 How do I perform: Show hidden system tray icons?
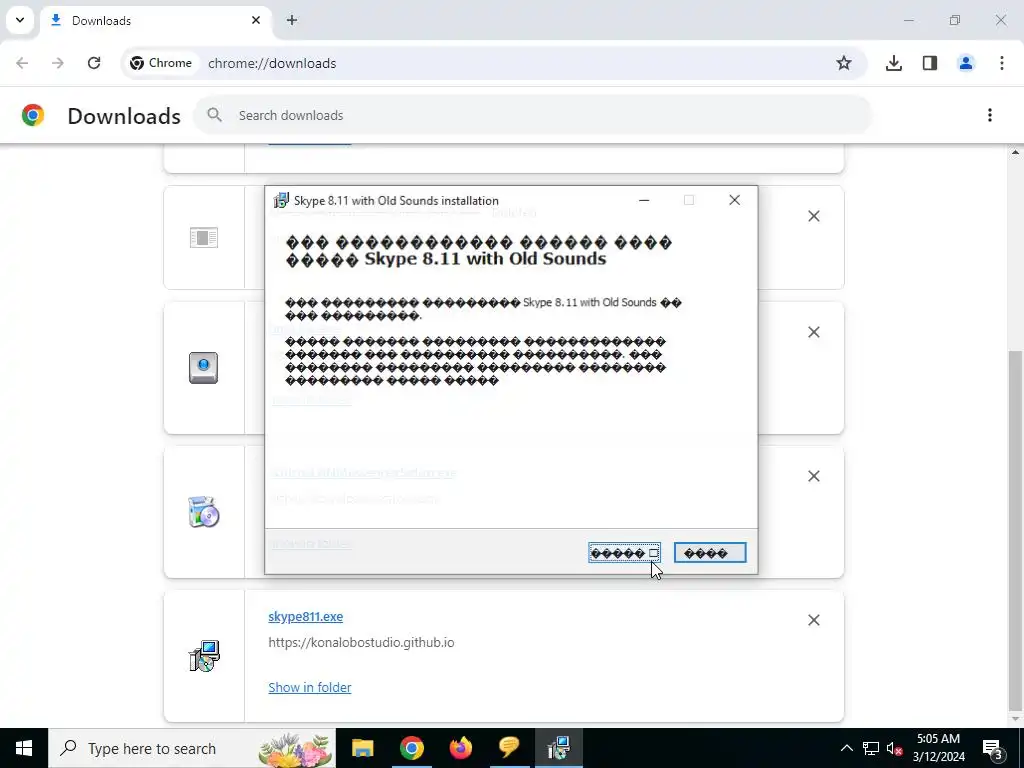[x=846, y=748]
